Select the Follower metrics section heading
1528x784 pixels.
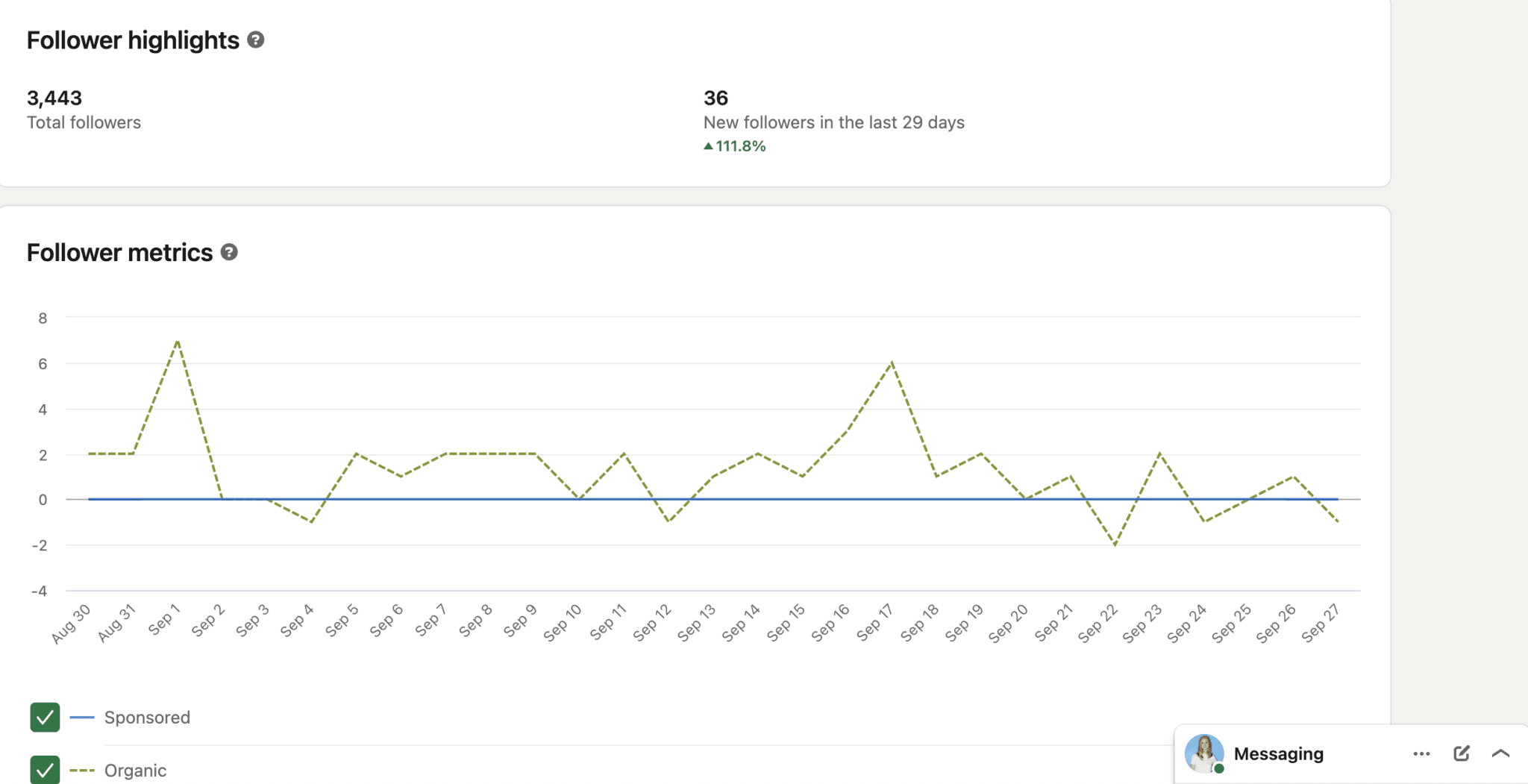(x=119, y=252)
